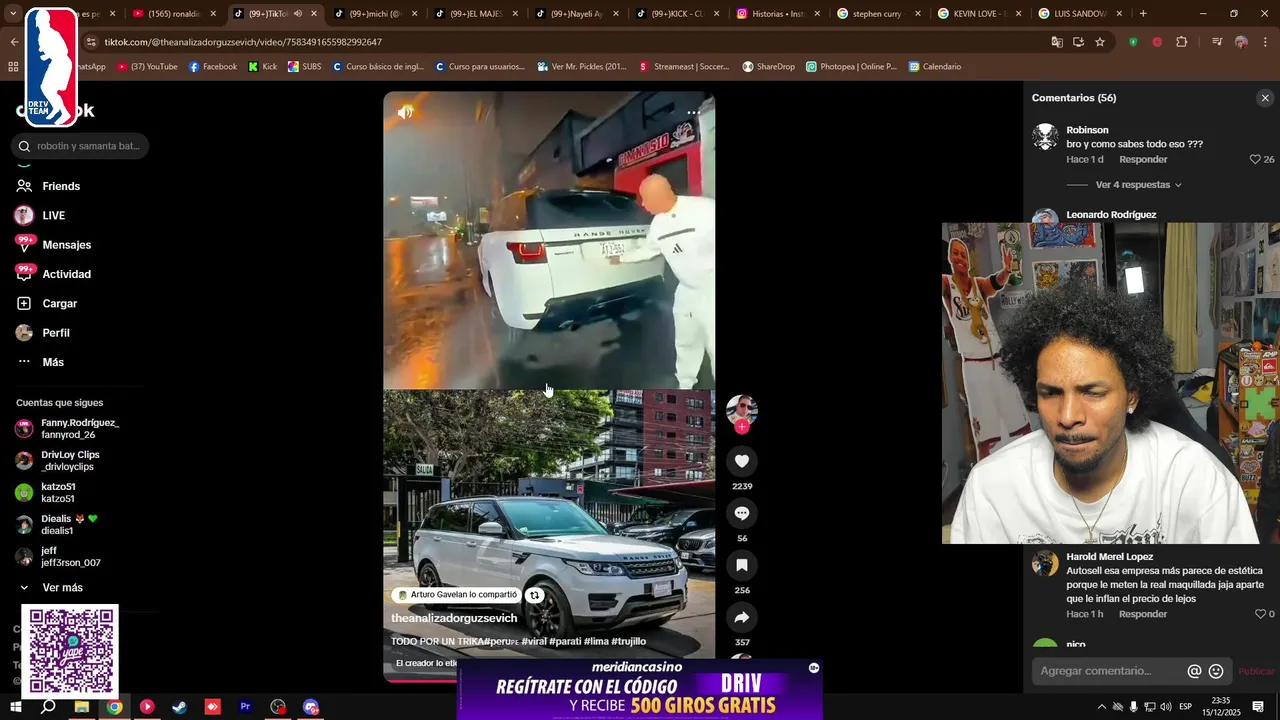Screen dimensions: 1280x720
Task: Click repost icon next to Arturo Gavelan
Action: pyautogui.click(x=535, y=595)
